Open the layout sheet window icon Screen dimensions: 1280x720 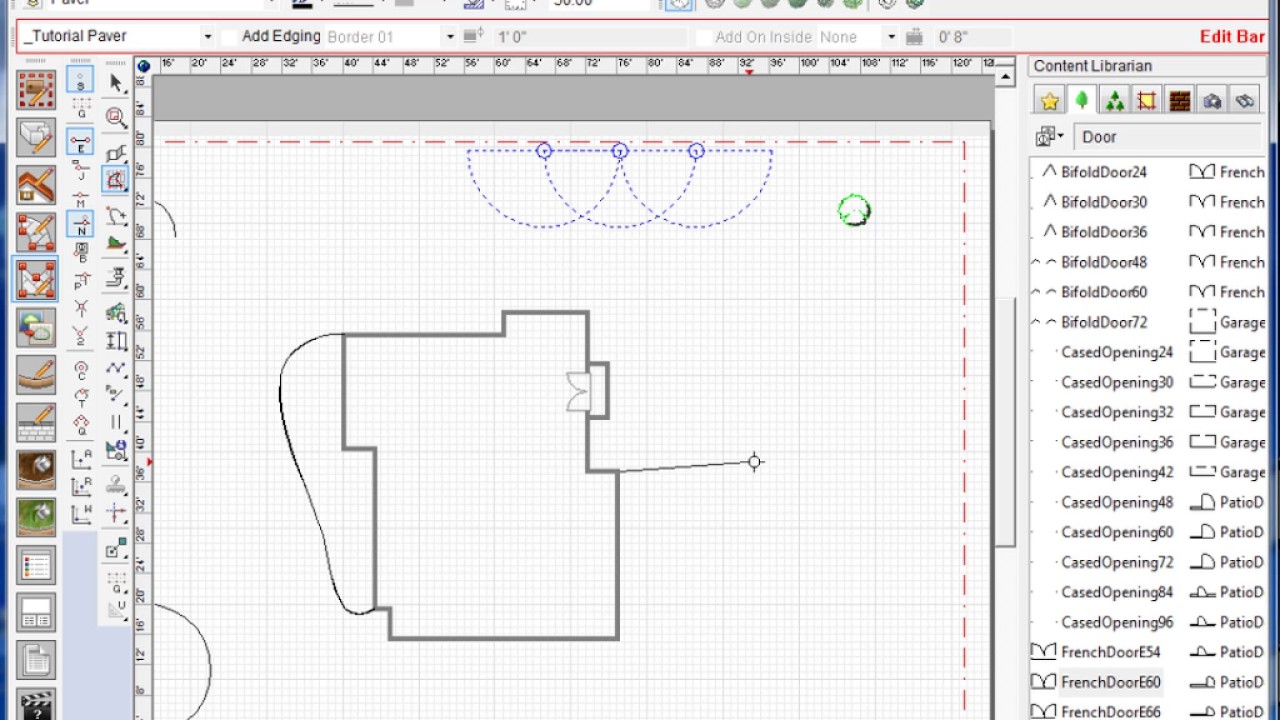37,612
